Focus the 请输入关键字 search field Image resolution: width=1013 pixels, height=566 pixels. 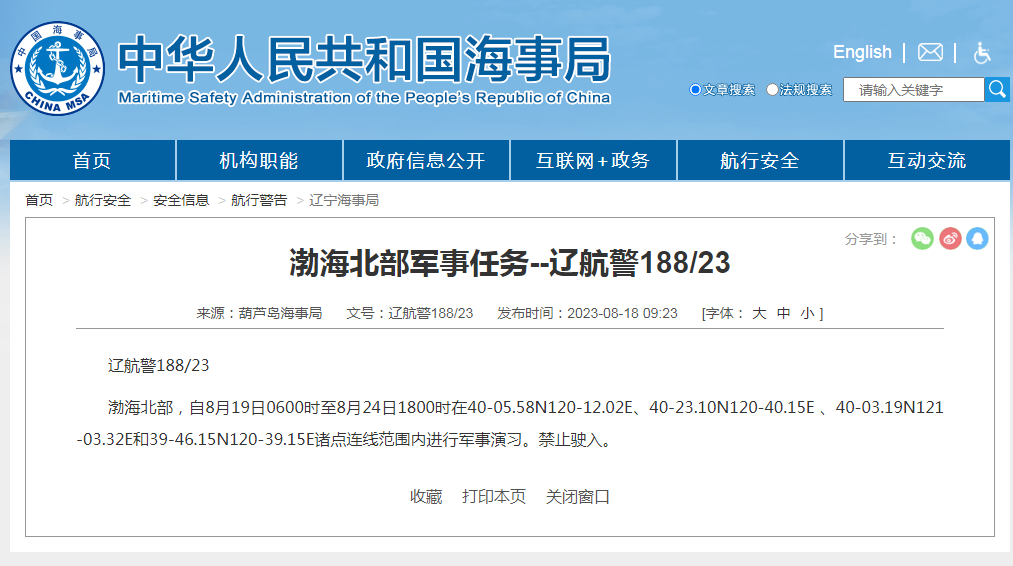pos(914,90)
